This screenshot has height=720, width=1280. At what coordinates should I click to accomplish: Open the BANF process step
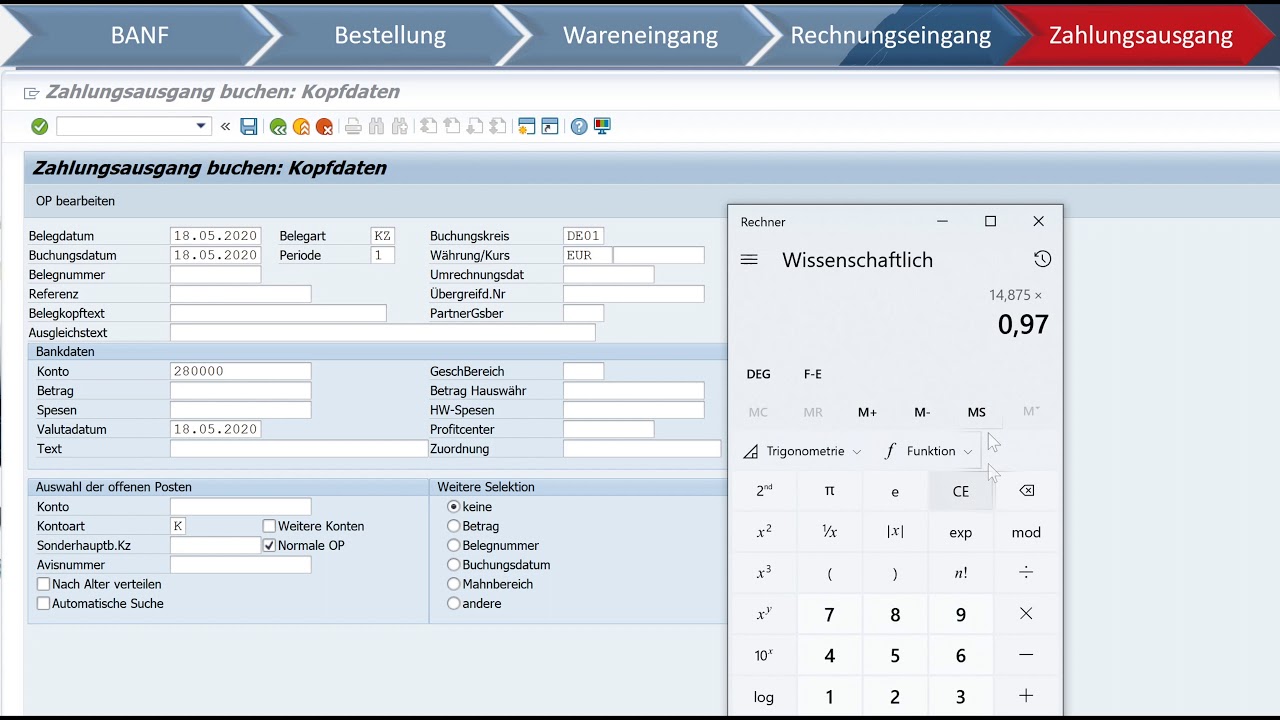click(x=139, y=35)
